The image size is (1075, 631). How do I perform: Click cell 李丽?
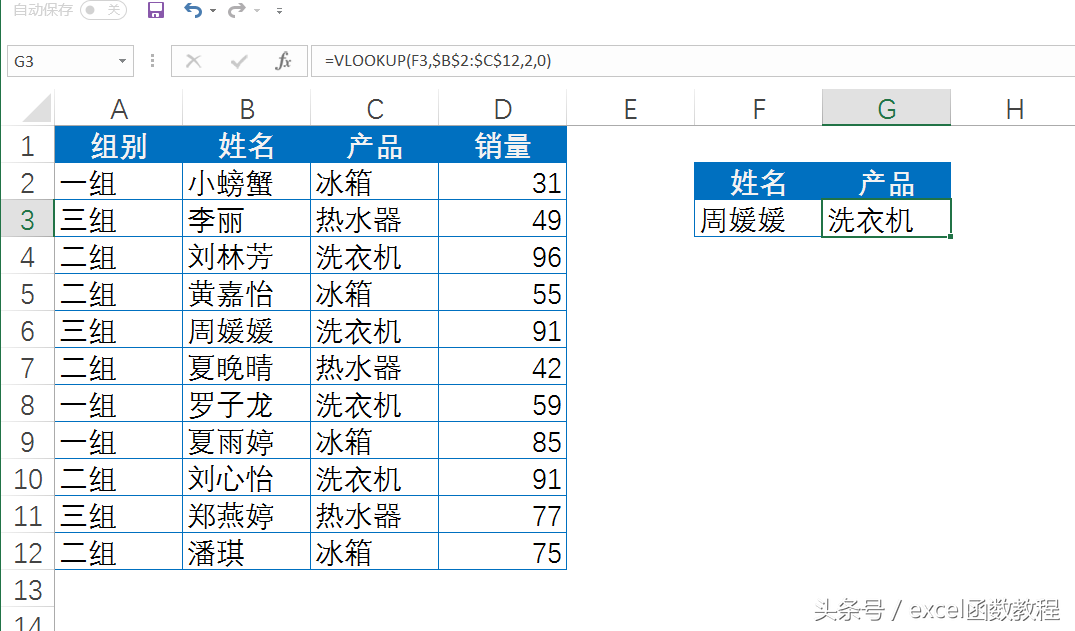[247, 219]
